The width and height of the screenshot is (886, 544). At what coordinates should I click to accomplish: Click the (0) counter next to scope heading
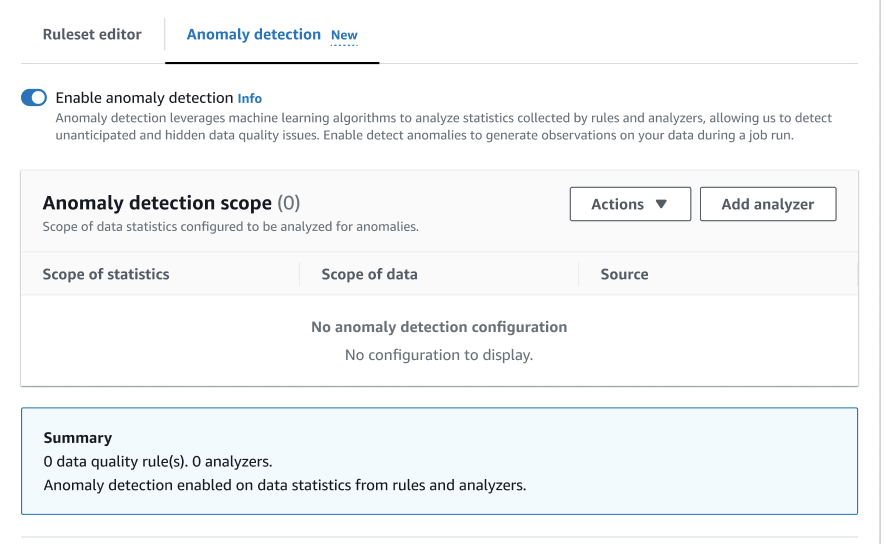coord(288,203)
